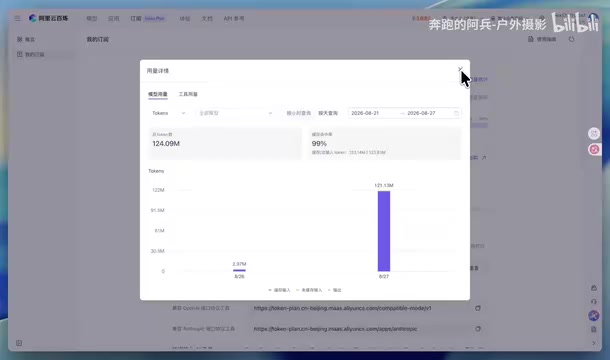Click the chat bubble icon on right rail
This screenshot has width=610, height=360.
click(594, 288)
